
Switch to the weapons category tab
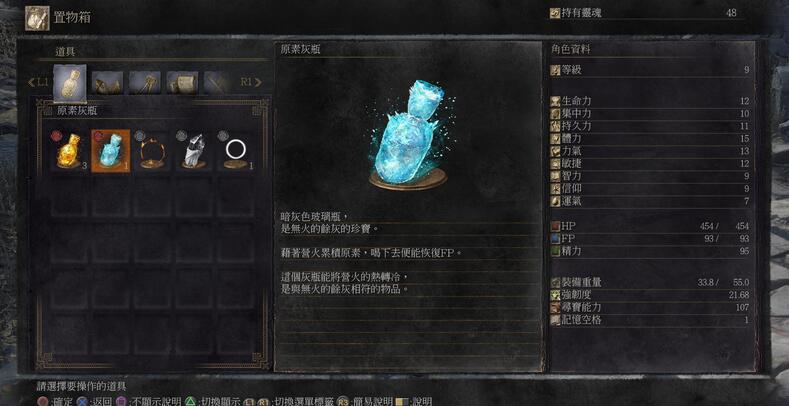[217, 83]
